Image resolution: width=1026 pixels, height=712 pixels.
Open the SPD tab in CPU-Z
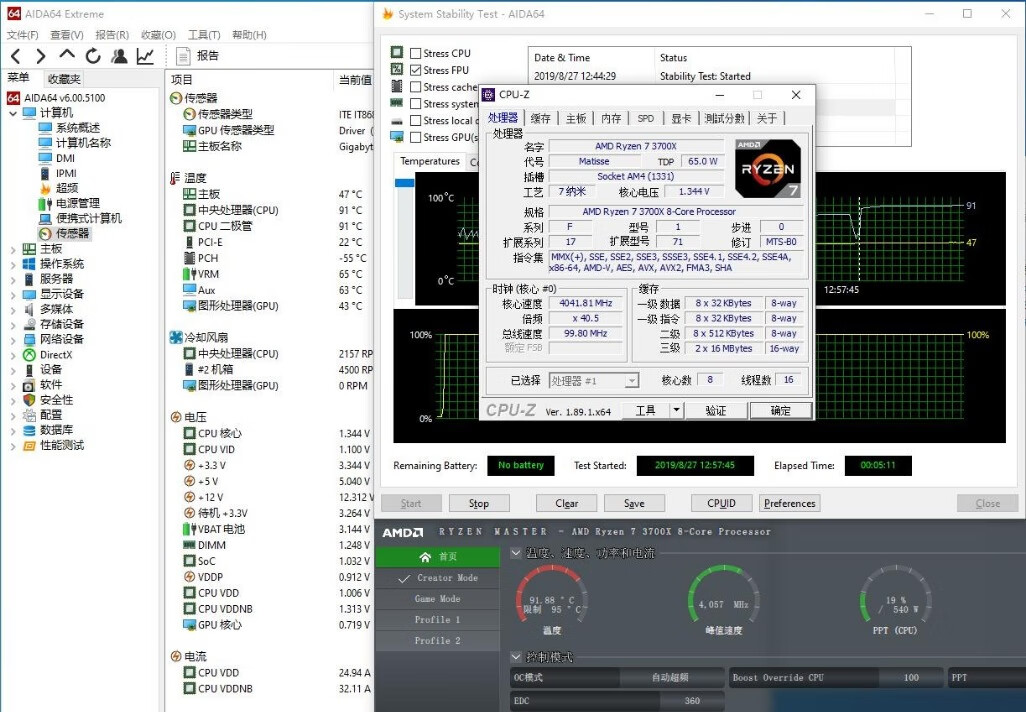(646, 118)
